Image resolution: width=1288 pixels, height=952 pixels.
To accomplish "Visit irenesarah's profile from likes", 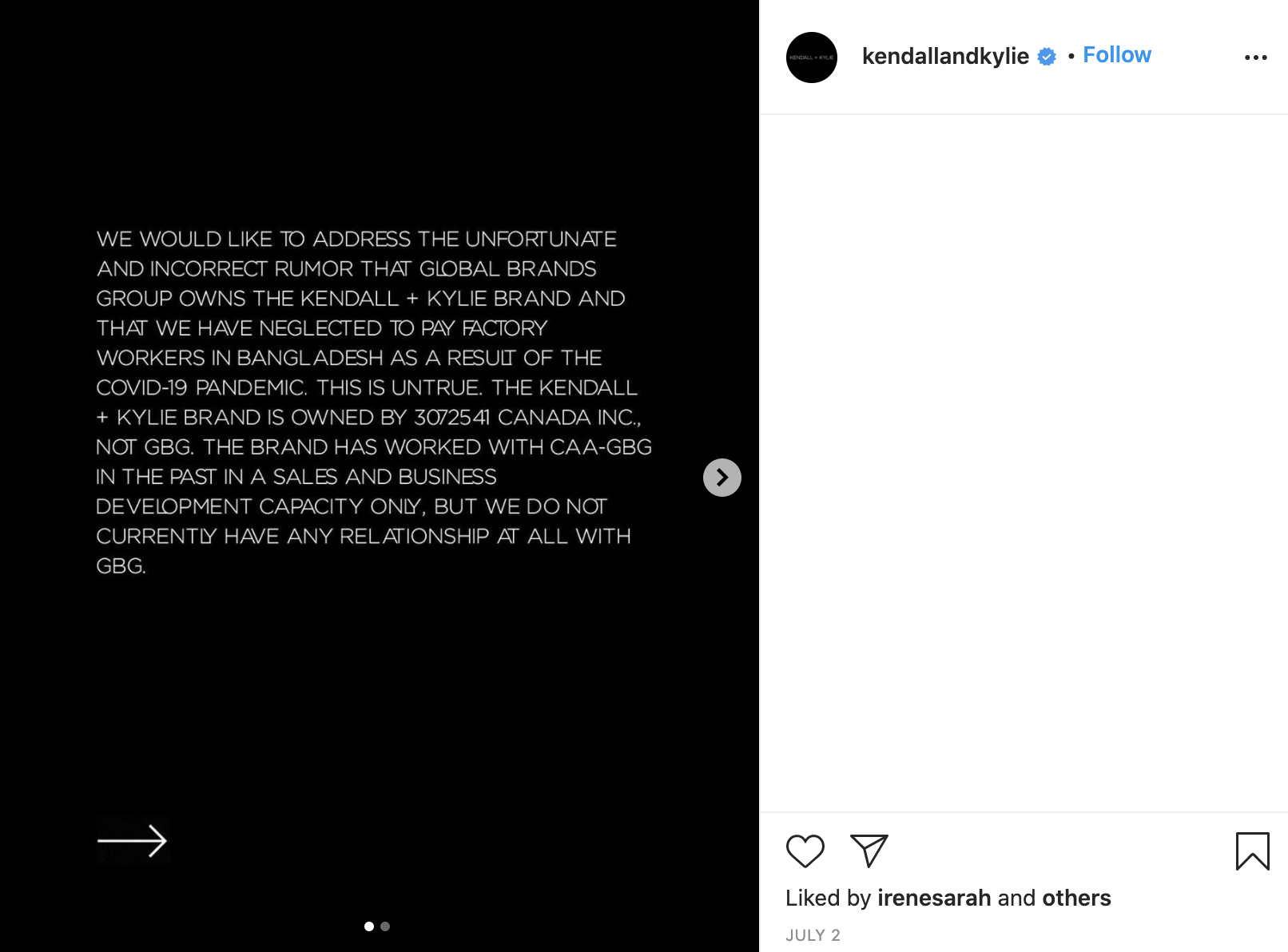I will point(933,898).
